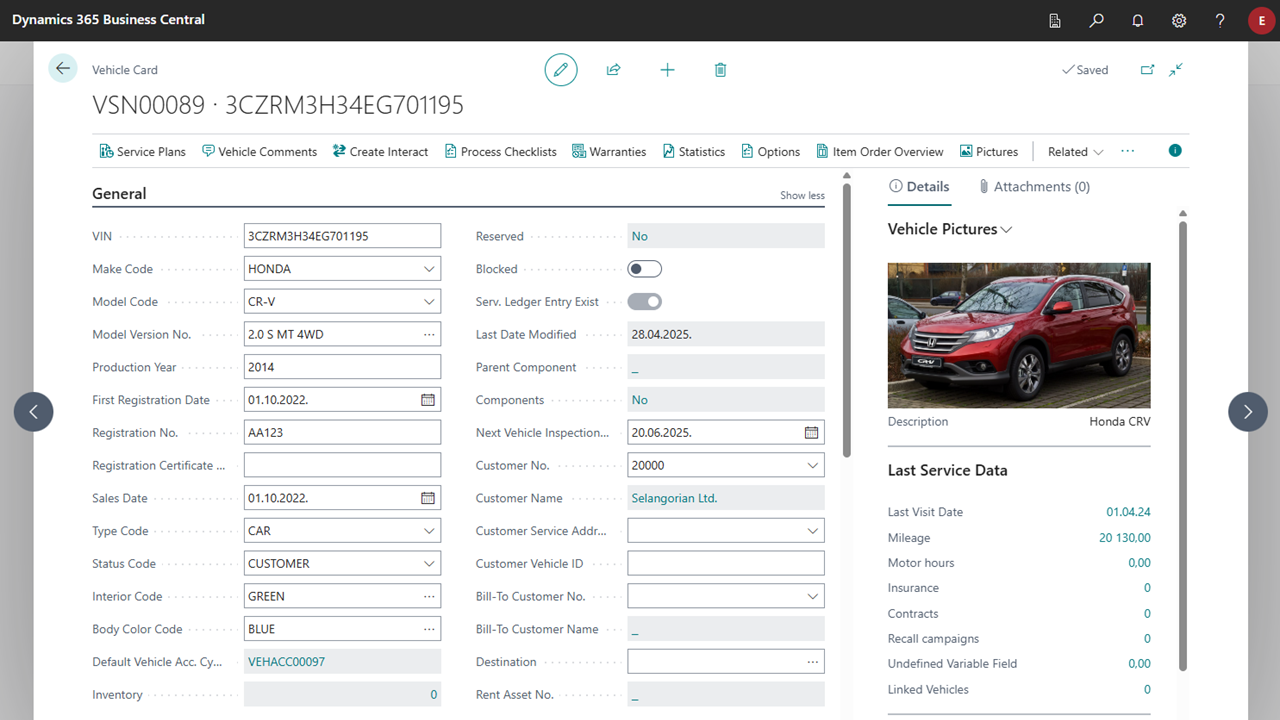Expand the Related menu
The image size is (1280, 720).
pos(1075,151)
